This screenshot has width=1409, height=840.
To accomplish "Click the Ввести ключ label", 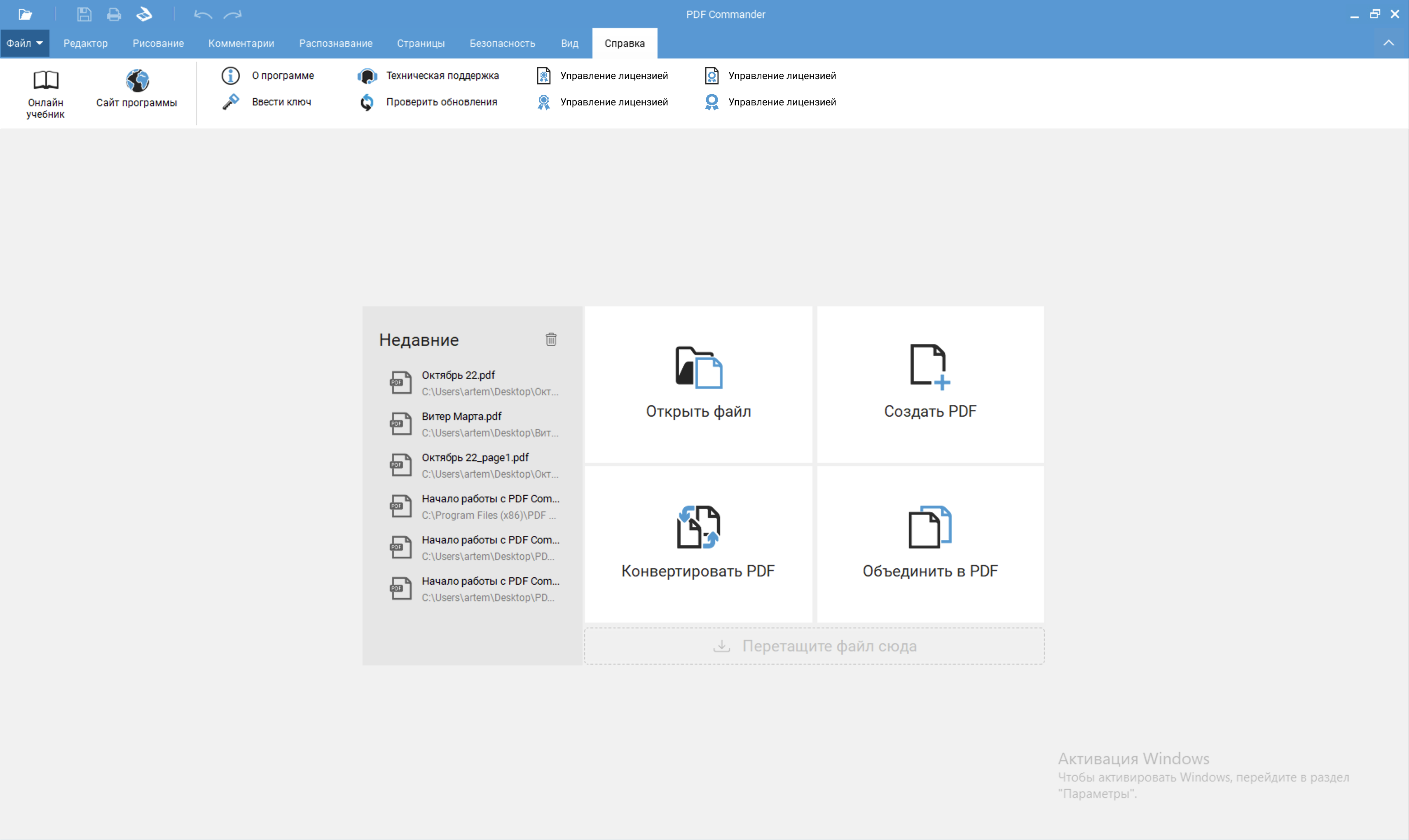I will pos(281,102).
